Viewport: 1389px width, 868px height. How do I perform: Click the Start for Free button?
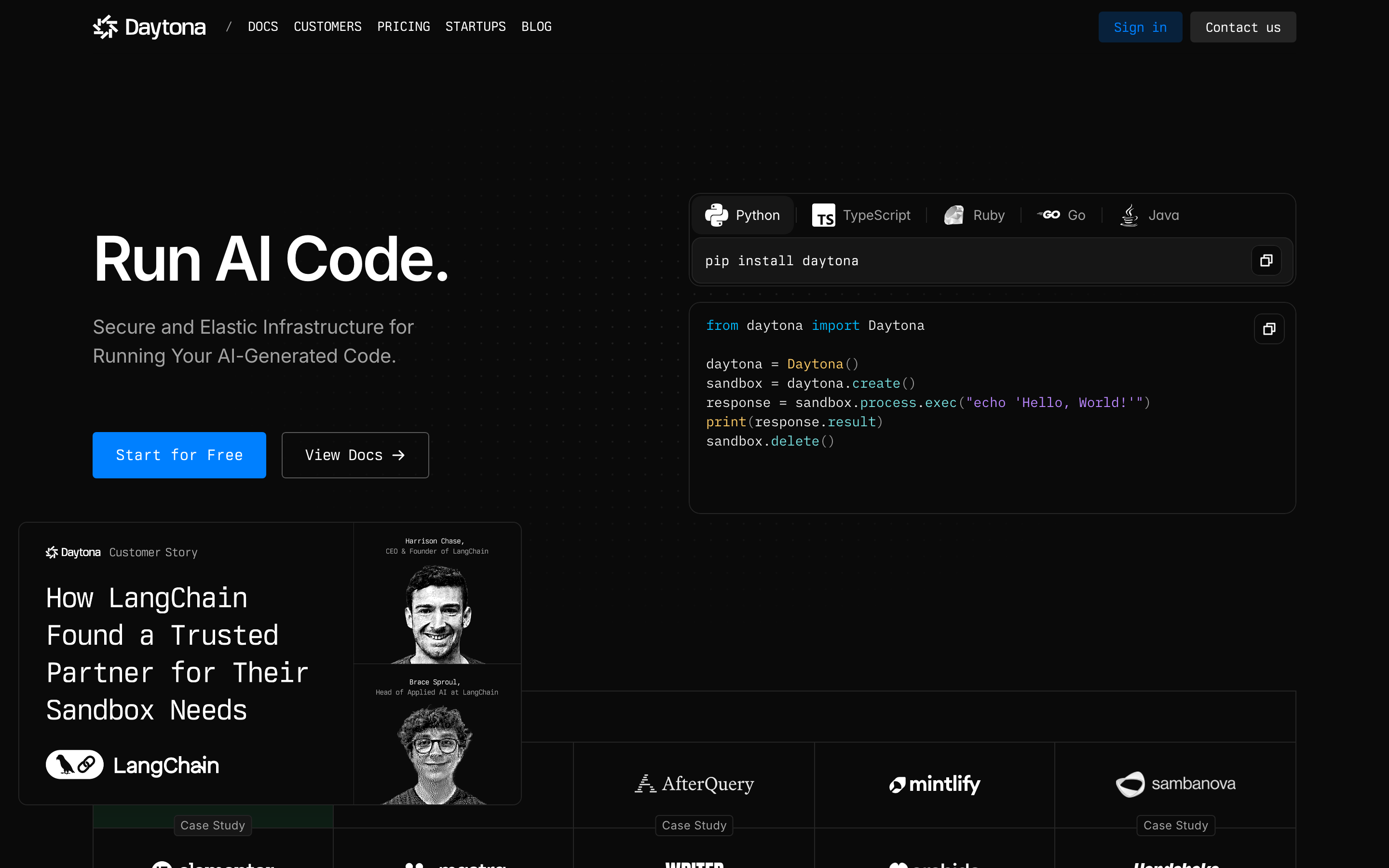tap(179, 455)
